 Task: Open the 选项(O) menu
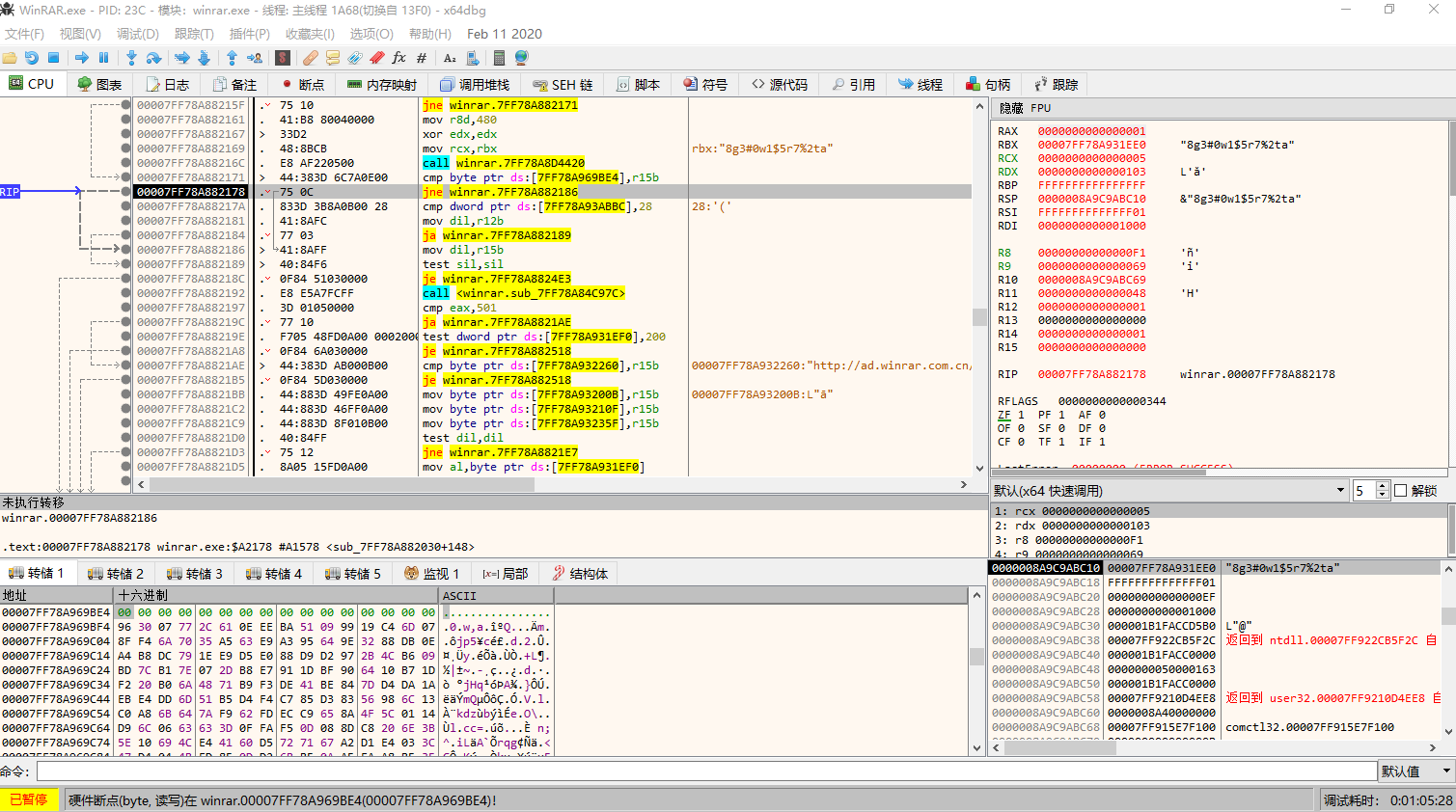371,34
